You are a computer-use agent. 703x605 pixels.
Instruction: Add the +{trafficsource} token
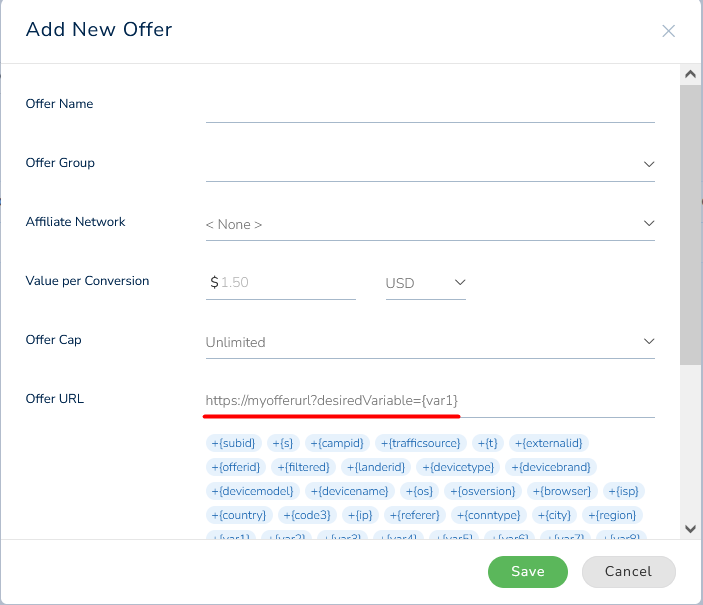pyautogui.click(x=421, y=443)
